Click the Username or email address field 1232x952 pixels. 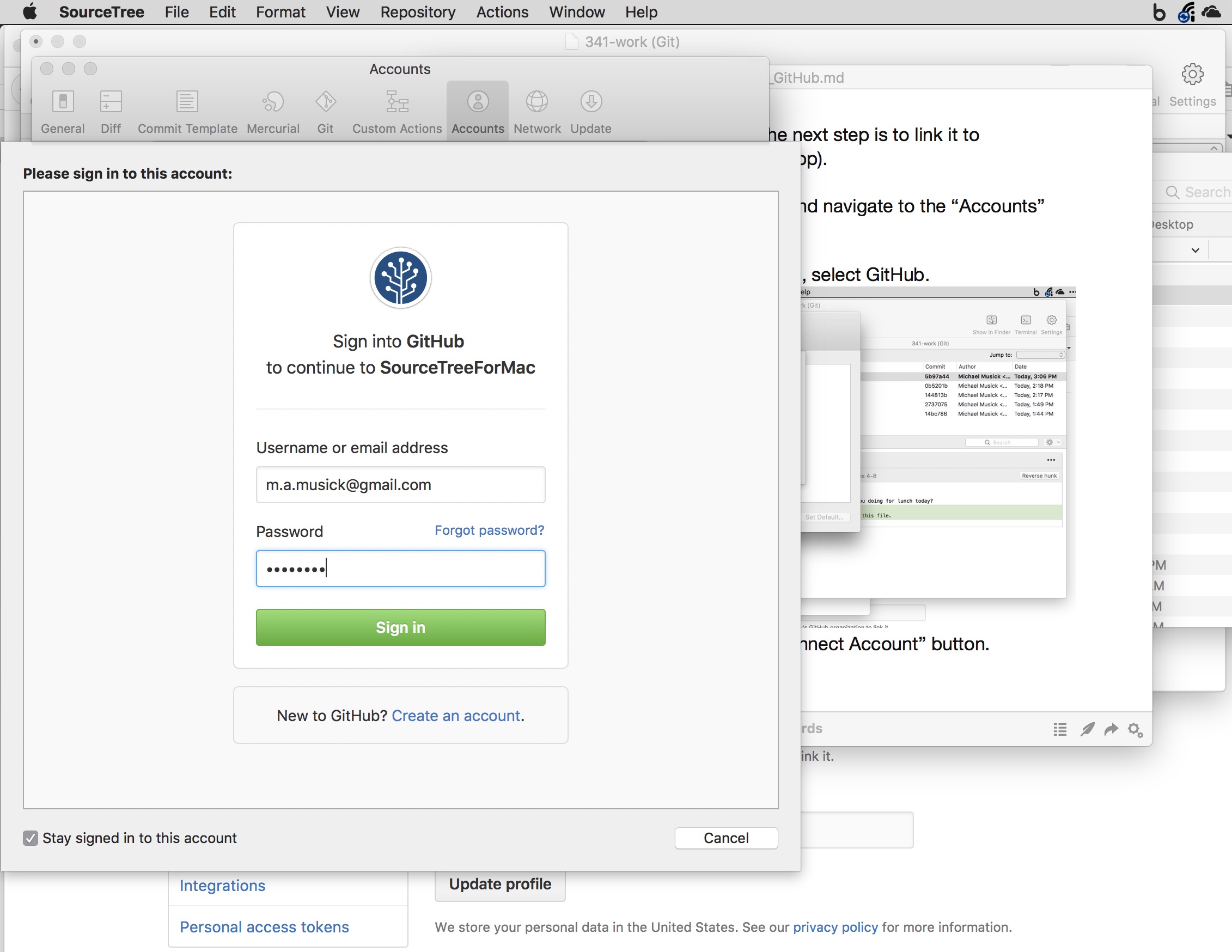tap(400, 485)
